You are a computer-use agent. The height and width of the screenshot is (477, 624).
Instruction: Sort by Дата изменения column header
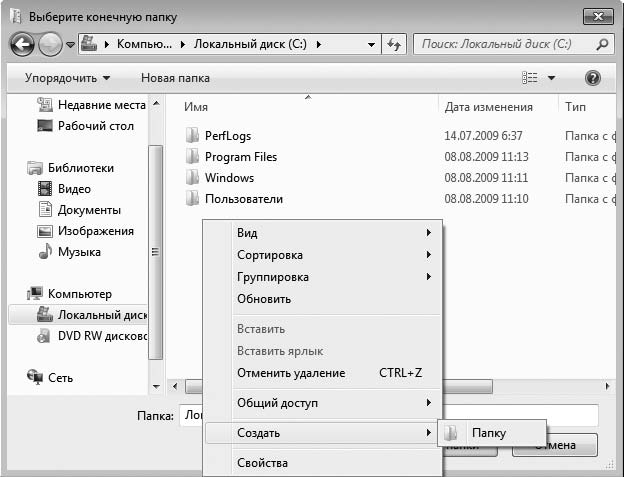(488, 107)
